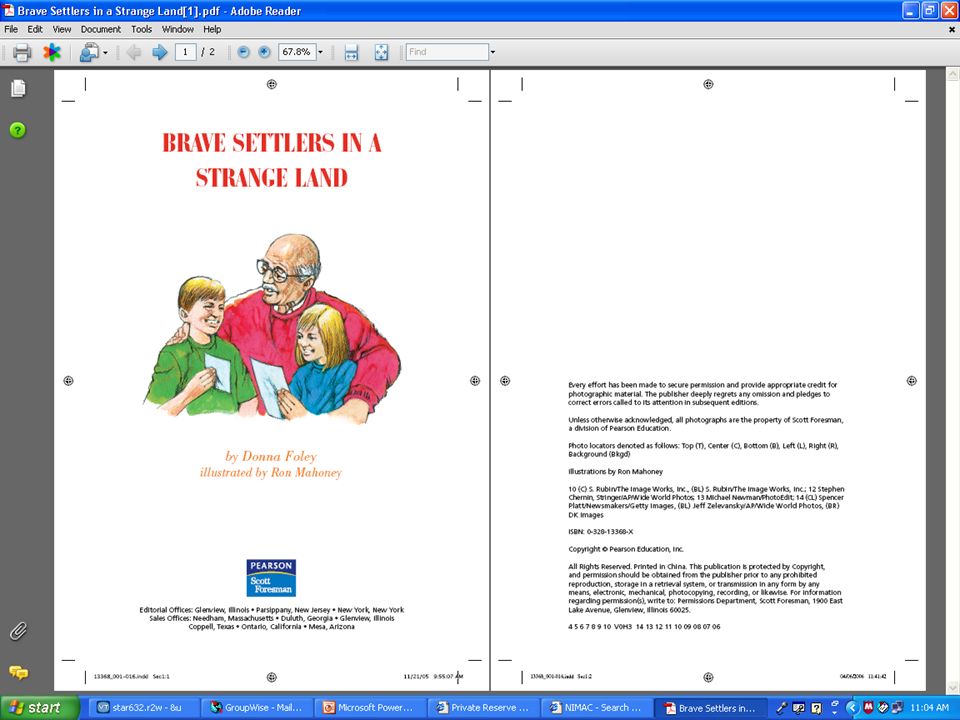Open the File menu

[11, 29]
